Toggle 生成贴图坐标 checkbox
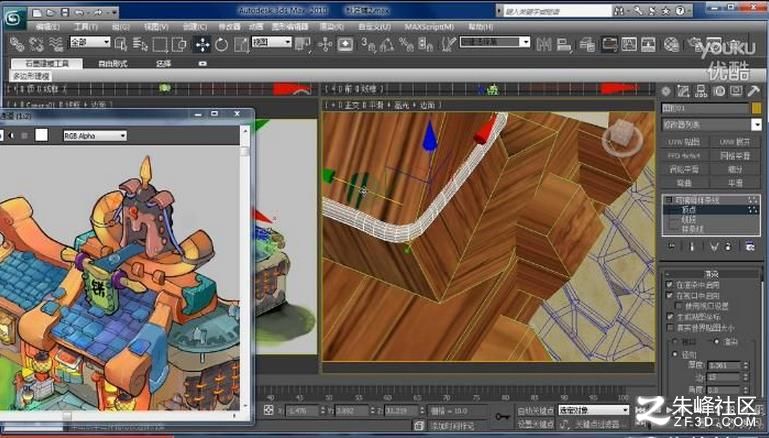769x438 pixels. [669, 316]
